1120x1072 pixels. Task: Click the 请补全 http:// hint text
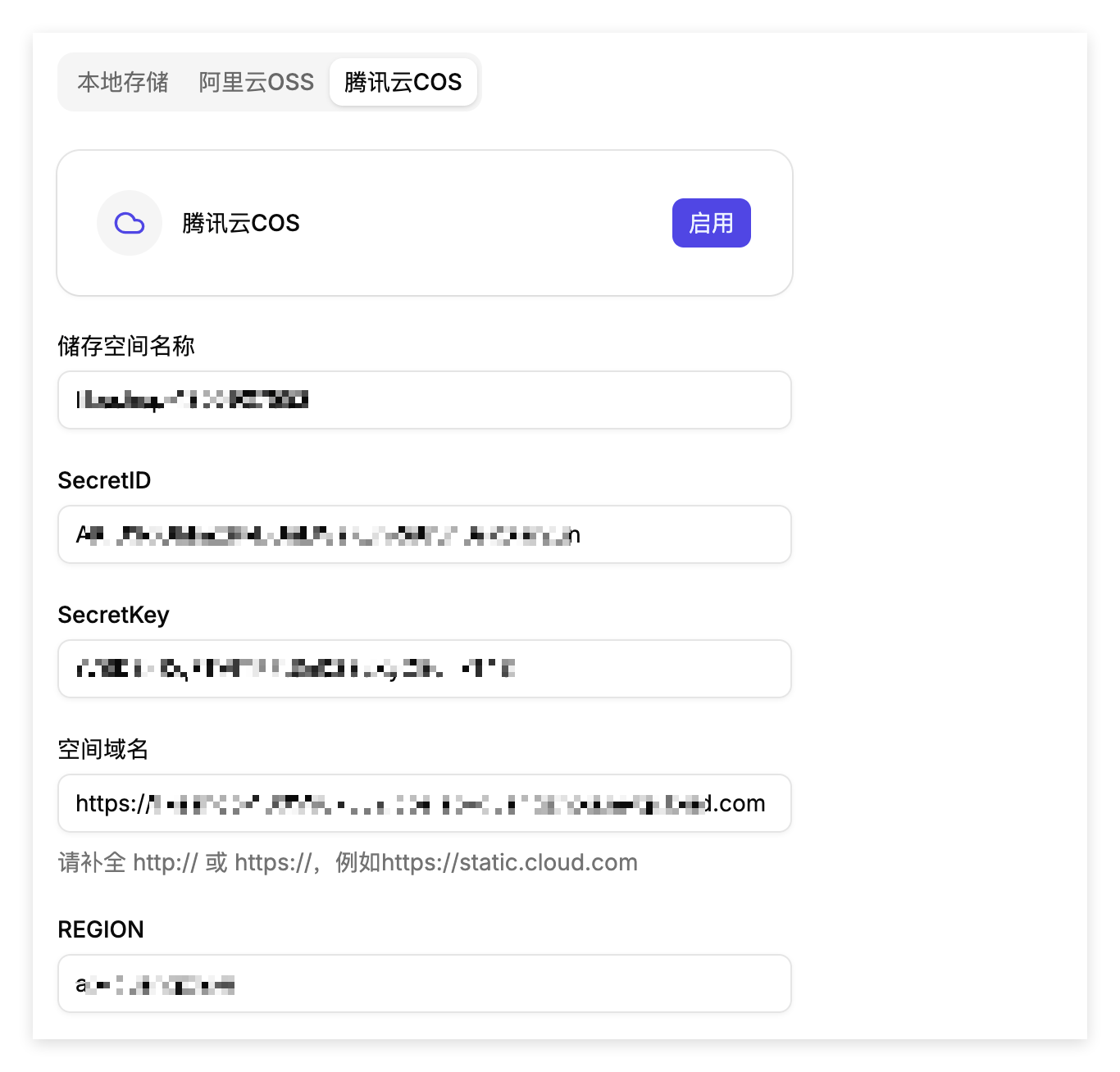(348, 862)
